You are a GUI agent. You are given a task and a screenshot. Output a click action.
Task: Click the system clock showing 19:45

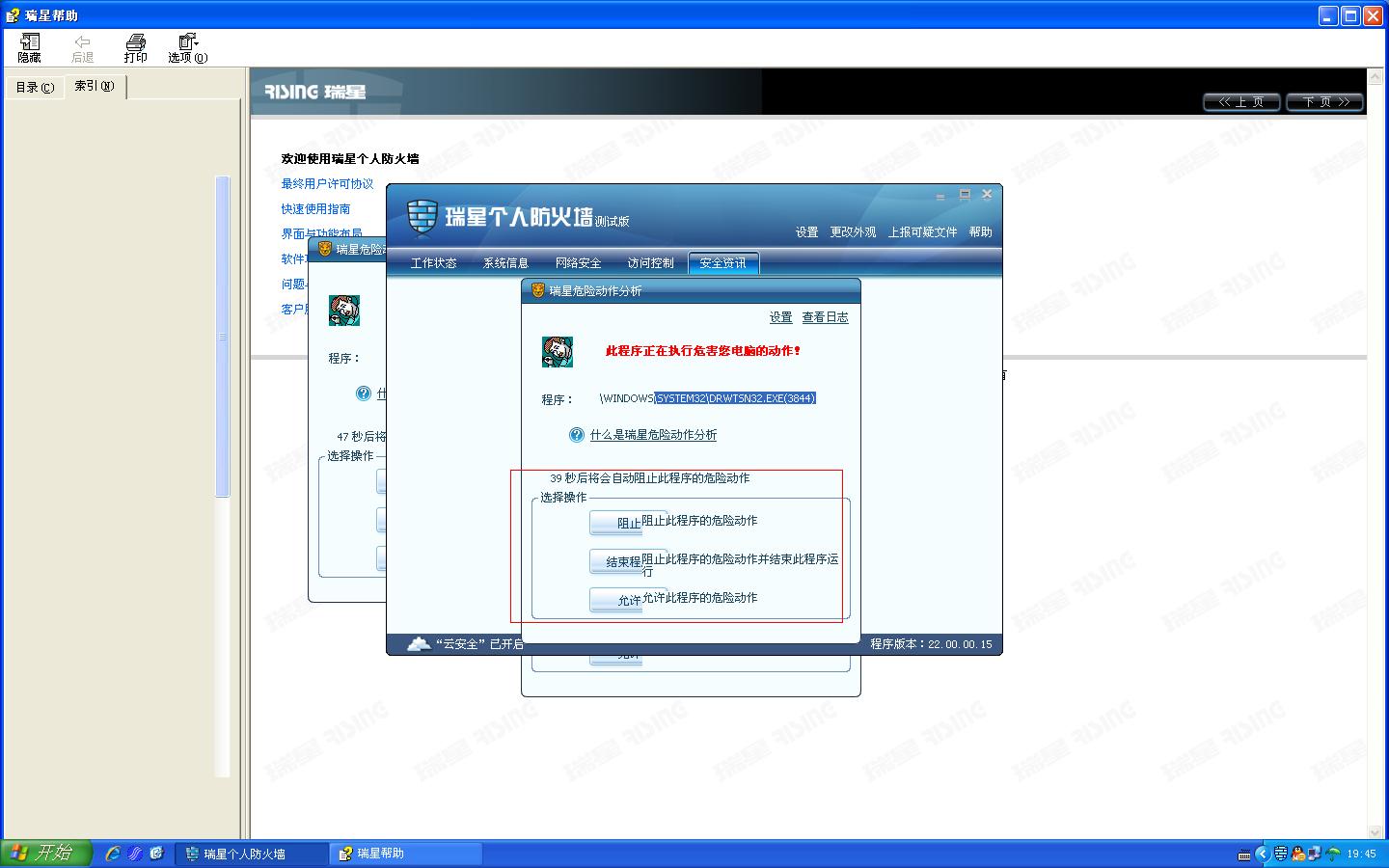1361,854
